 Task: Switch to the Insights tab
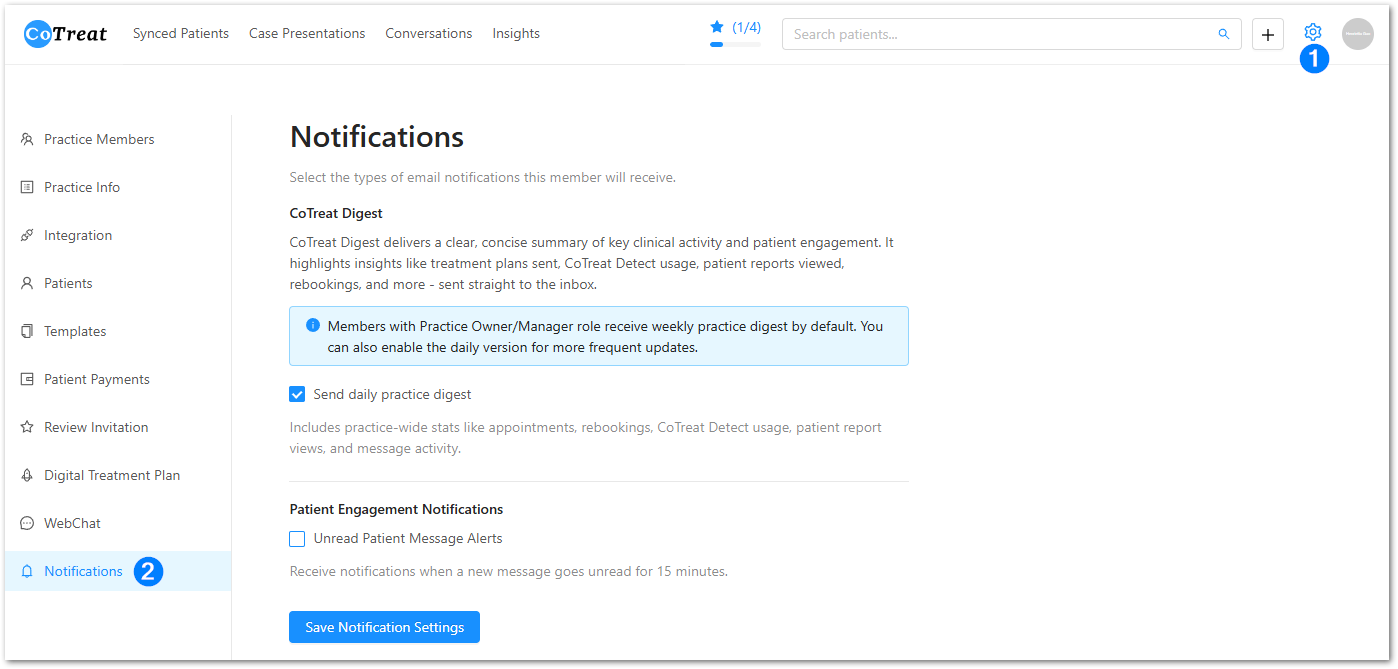[x=516, y=34]
